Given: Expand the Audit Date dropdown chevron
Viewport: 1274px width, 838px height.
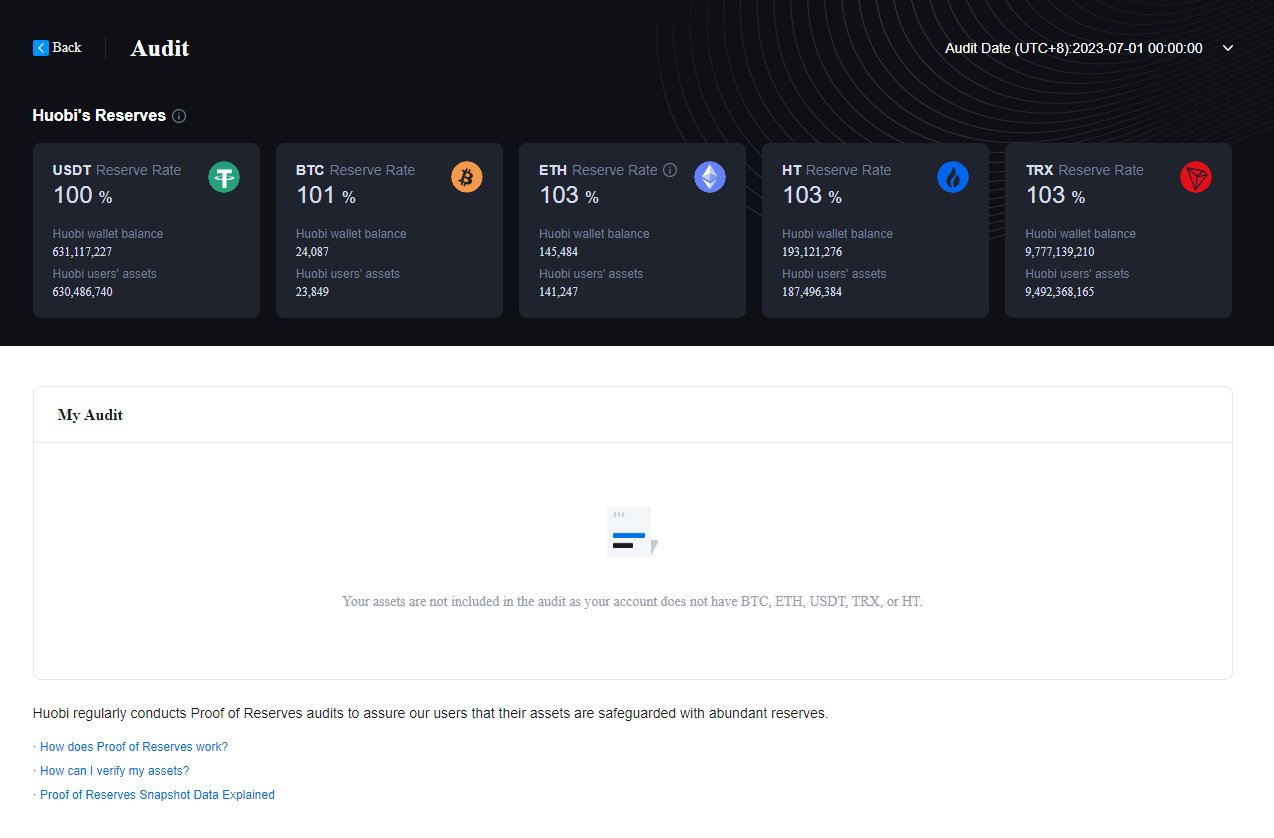Looking at the screenshot, I should (1228, 48).
